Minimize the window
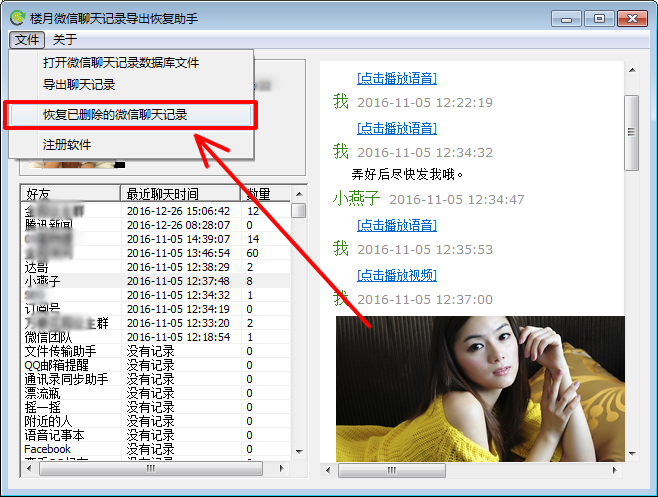The width and height of the screenshot is (658, 497). (567, 18)
